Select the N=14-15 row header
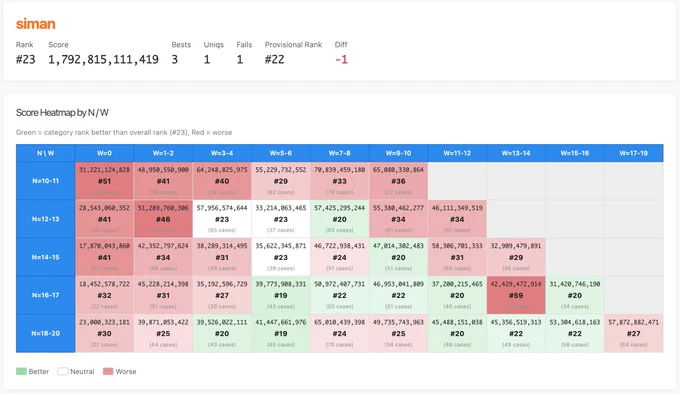Image resolution: width=680 pixels, height=394 pixels. coord(46,257)
